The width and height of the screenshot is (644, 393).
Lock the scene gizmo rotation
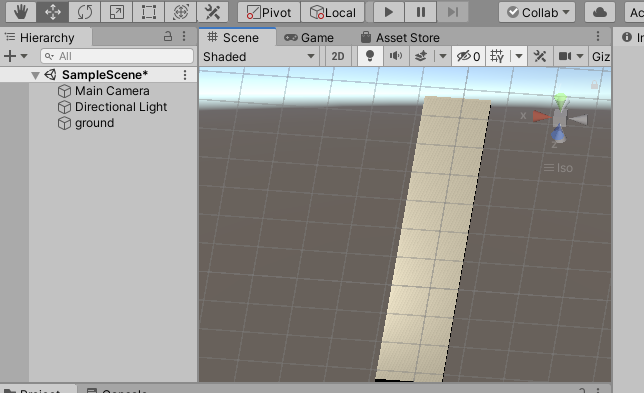594,85
